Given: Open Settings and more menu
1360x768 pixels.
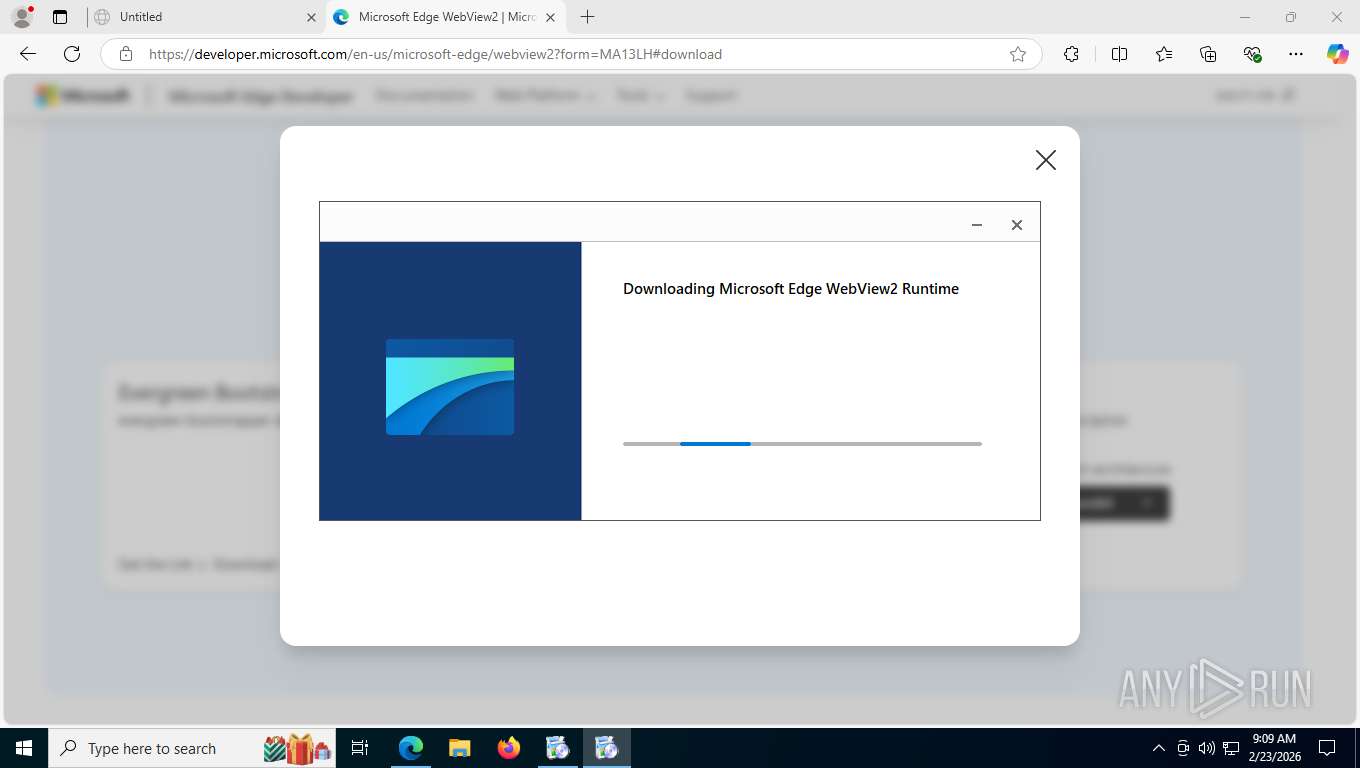Looking at the screenshot, I should pyautogui.click(x=1296, y=54).
